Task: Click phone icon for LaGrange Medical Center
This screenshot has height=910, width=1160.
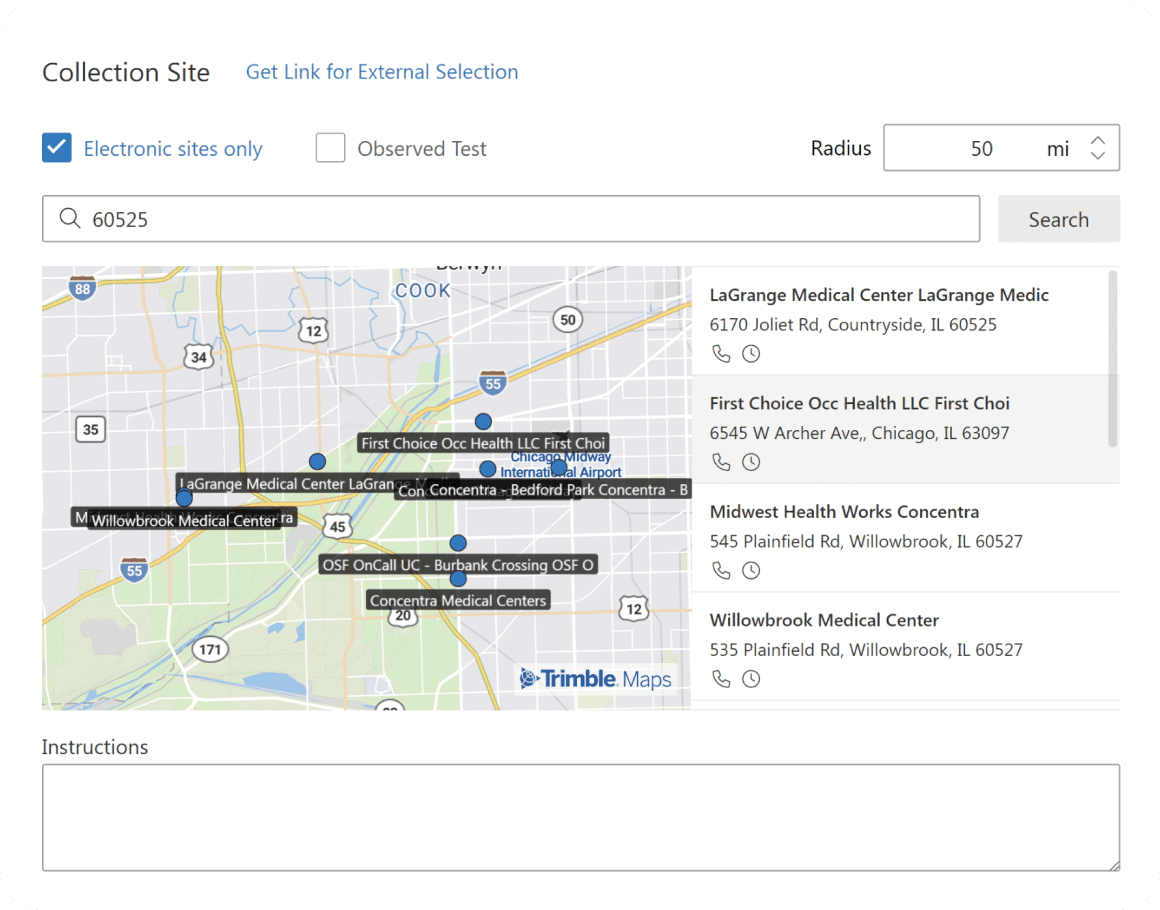Action: coord(721,354)
